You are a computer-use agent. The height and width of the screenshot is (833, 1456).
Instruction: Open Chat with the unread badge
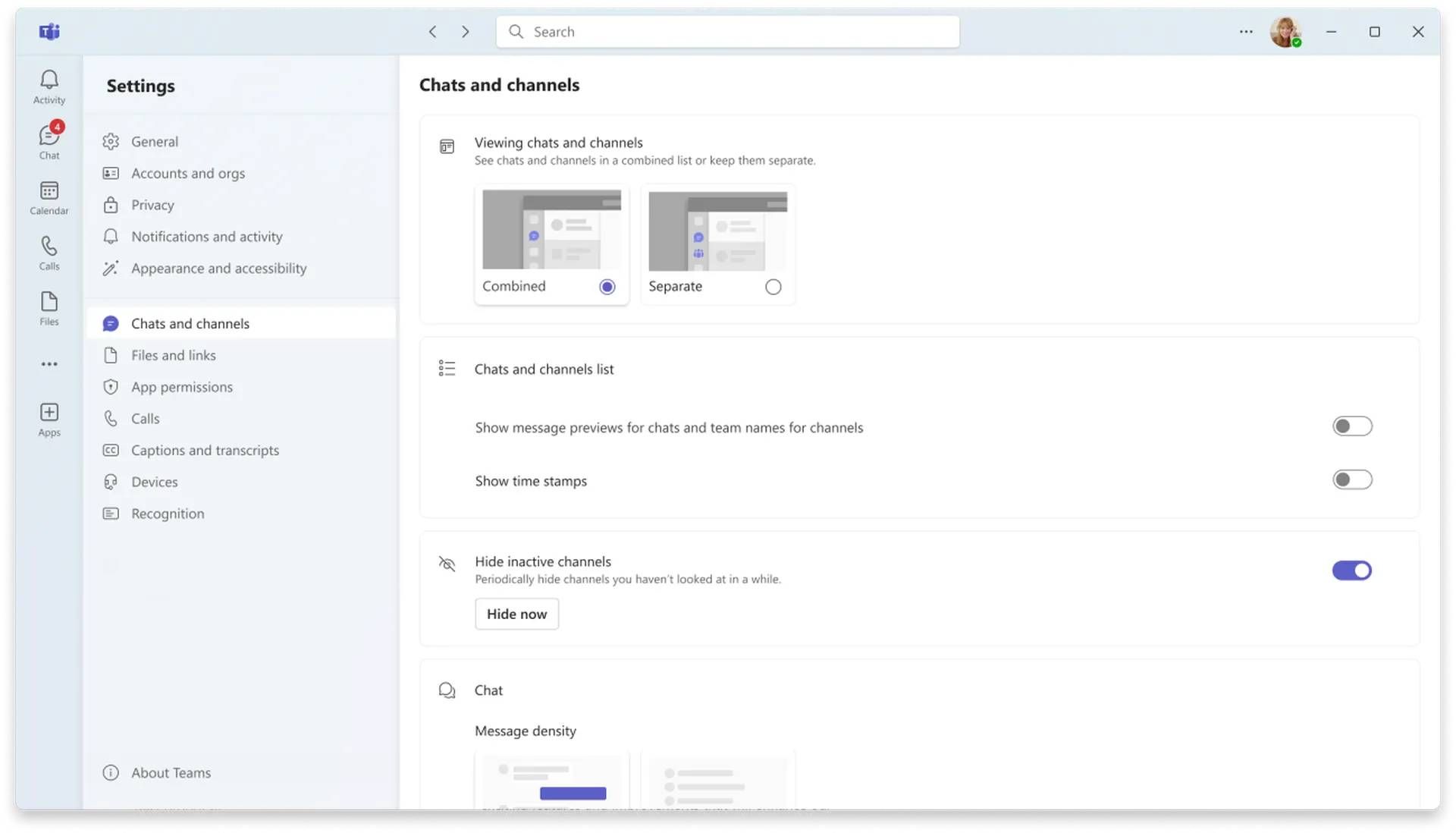[49, 141]
